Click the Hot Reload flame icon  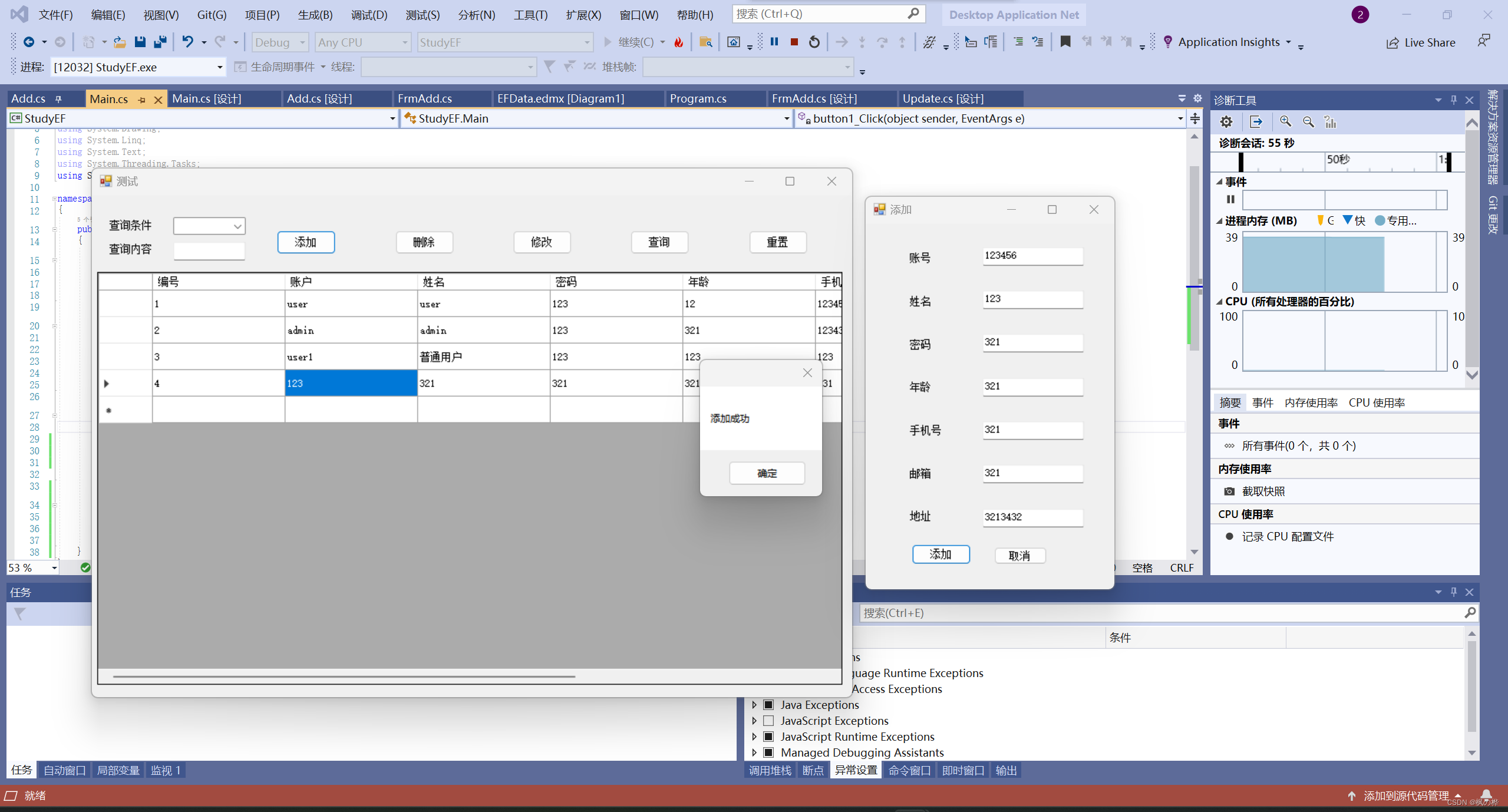click(679, 42)
